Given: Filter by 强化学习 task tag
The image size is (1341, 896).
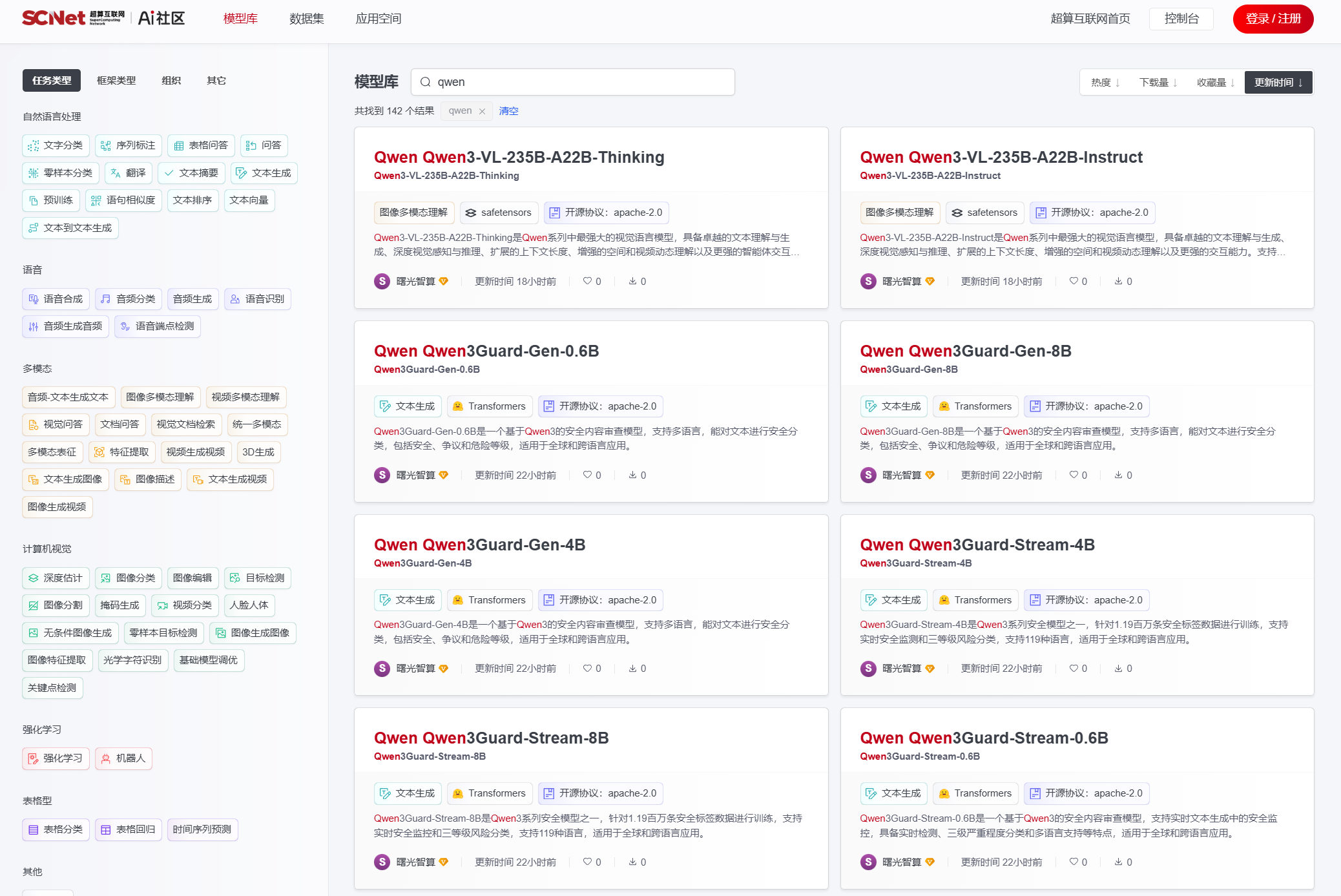Looking at the screenshot, I should pos(56,758).
